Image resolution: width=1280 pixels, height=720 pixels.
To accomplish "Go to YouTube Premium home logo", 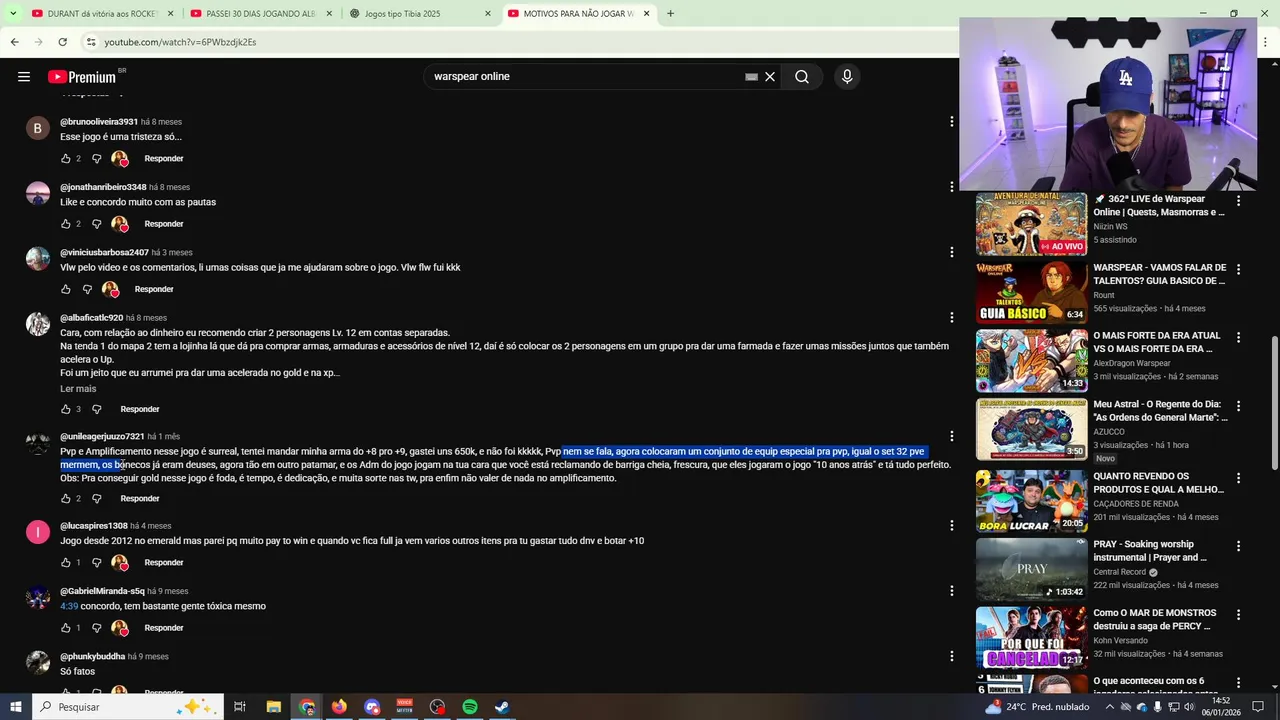I will (84, 77).
